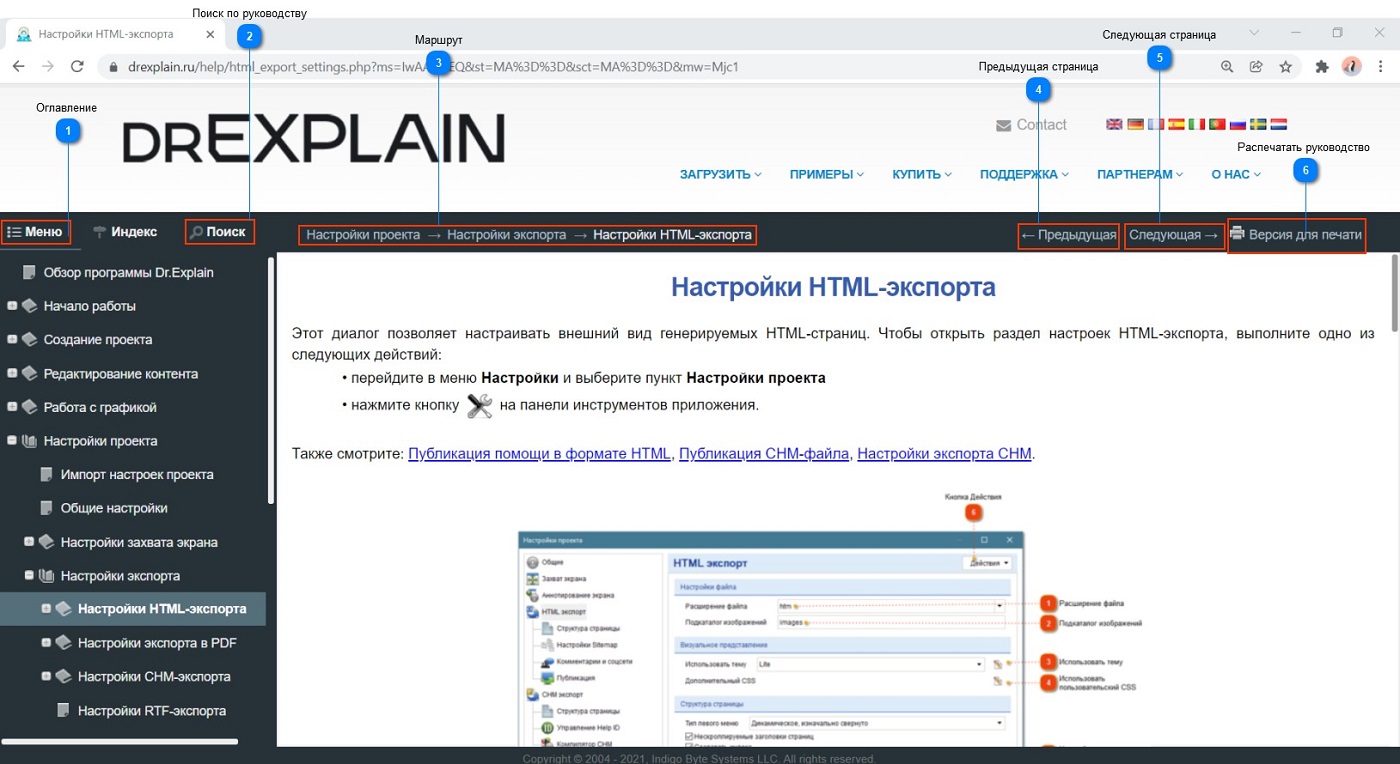Open the Contact link with envelope icon
The height and width of the screenshot is (764, 1400).
pyautogui.click(x=1031, y=125)
